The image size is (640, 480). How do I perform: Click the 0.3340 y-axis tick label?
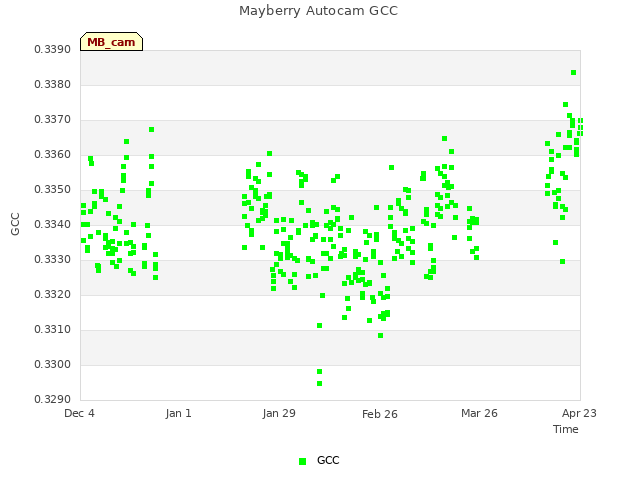[x=53, y=224]
